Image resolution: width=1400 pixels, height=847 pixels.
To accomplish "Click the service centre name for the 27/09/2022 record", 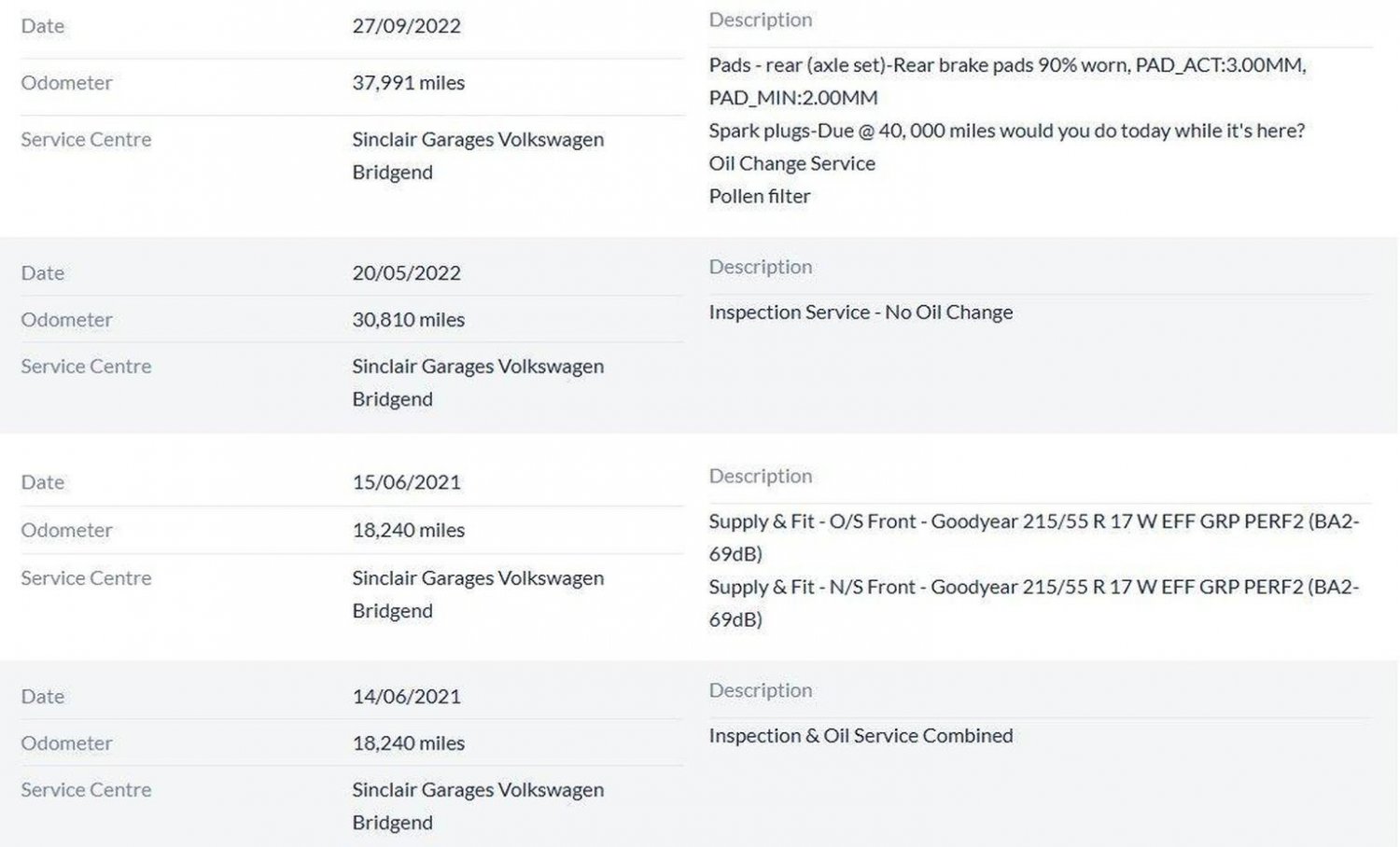I will tap(477, 140).
